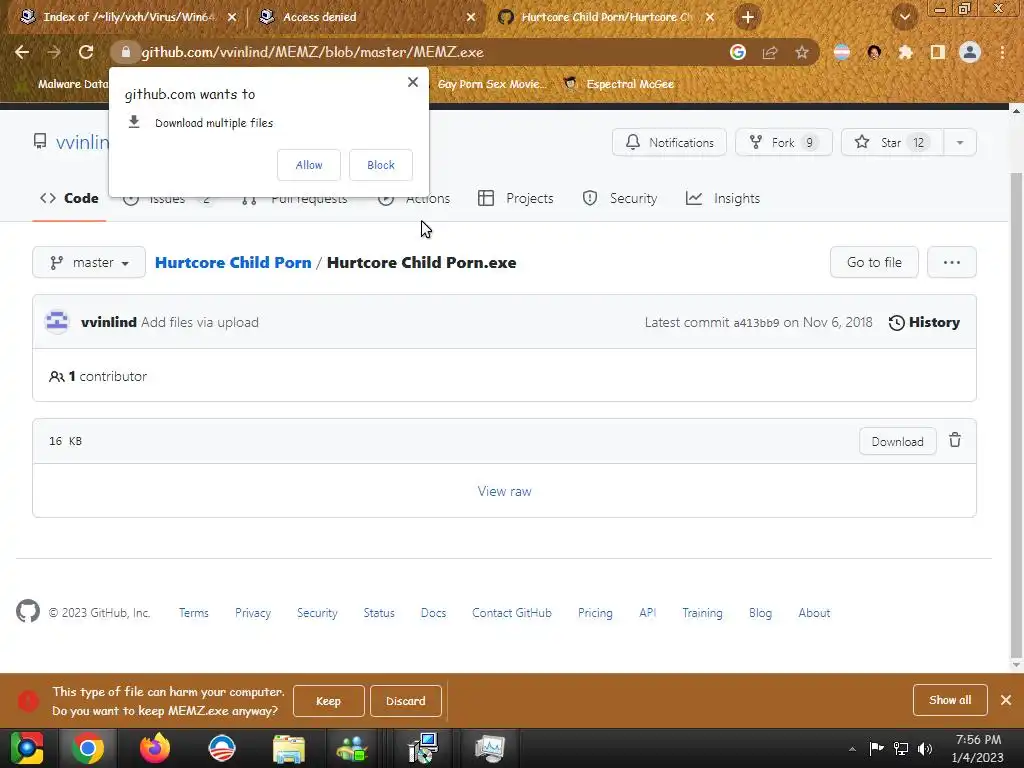Click the vvinlind commit author link
Viewport: 1024px width, 768px height.
(x=108, y=323)
